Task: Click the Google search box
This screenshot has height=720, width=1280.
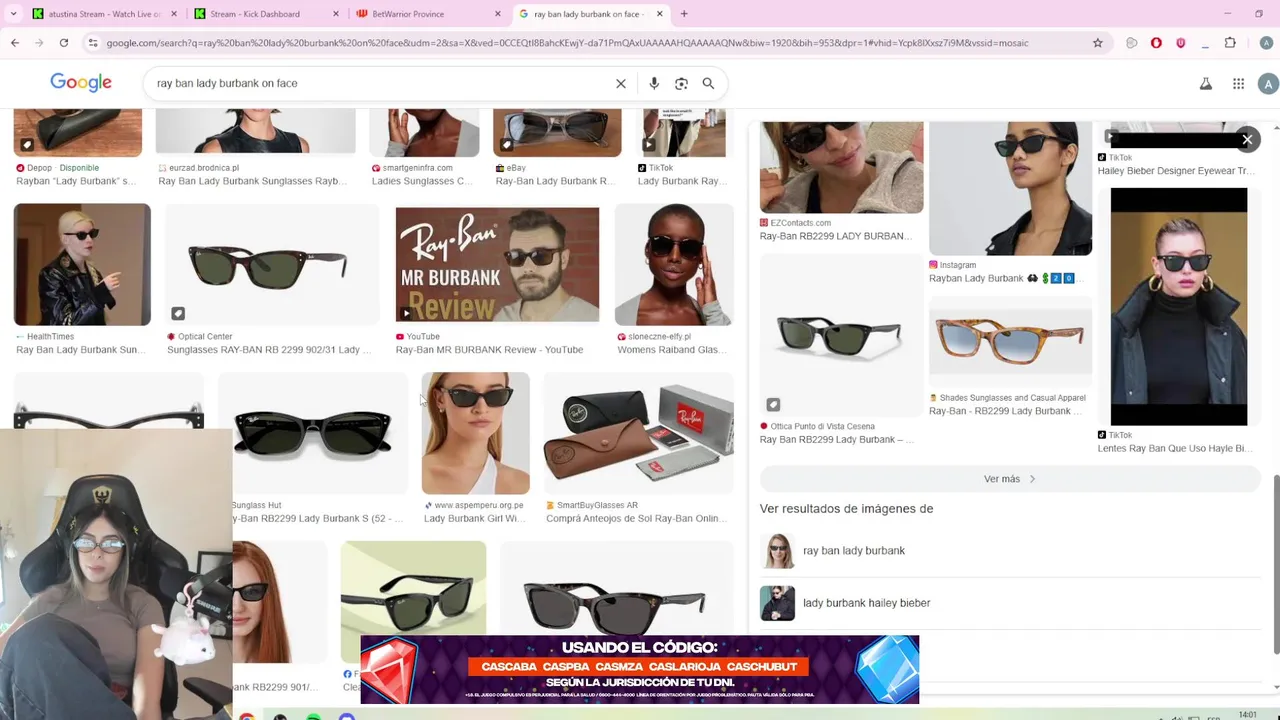Action: tap(380, 83)
